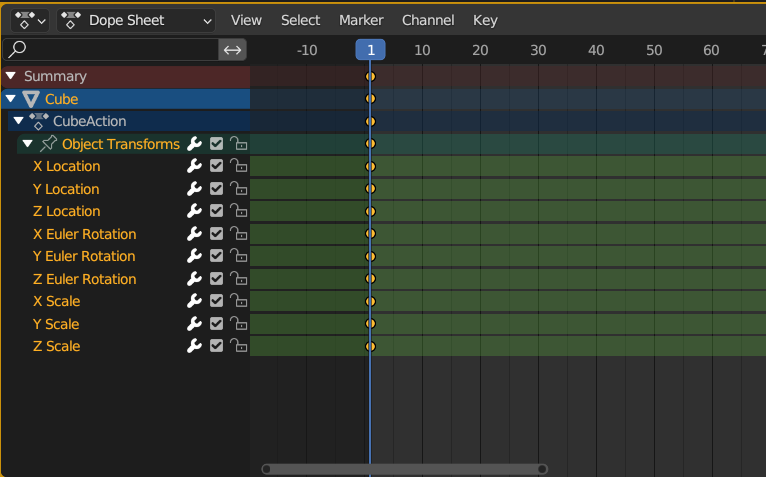Collapse the Object Transforms group arrow
Screen dimensions: 766x477
(27, 144)
